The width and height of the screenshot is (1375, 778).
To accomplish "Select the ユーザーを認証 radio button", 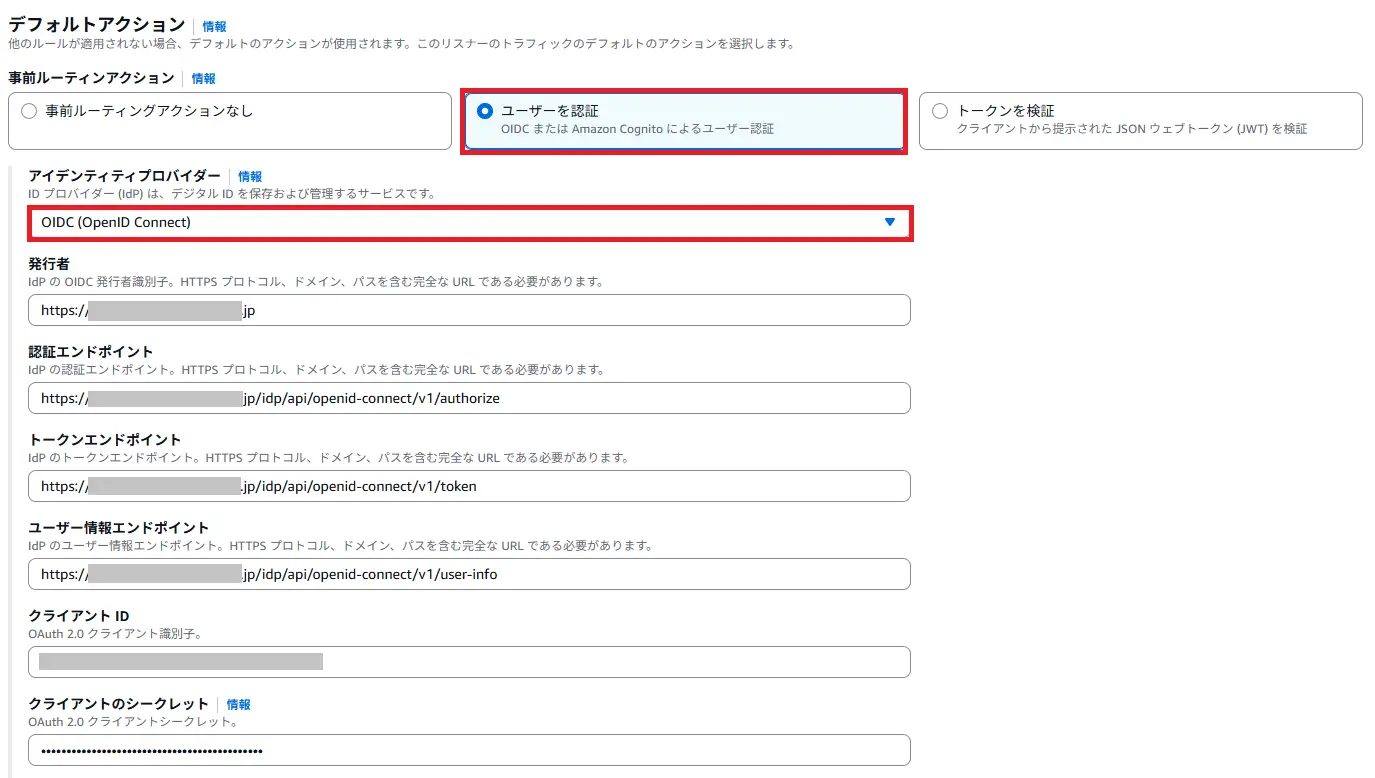I will 485,111.
